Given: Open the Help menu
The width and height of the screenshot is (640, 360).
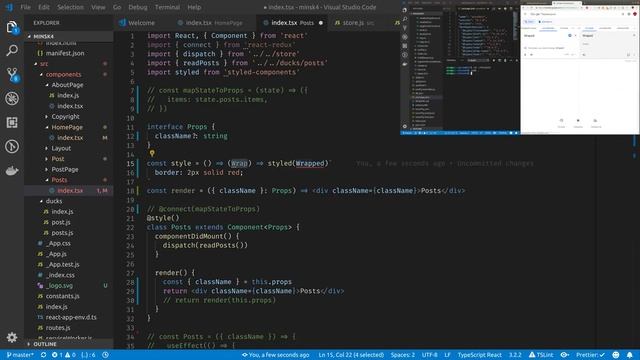Looking at the screenshot, I should pos(194,7).
